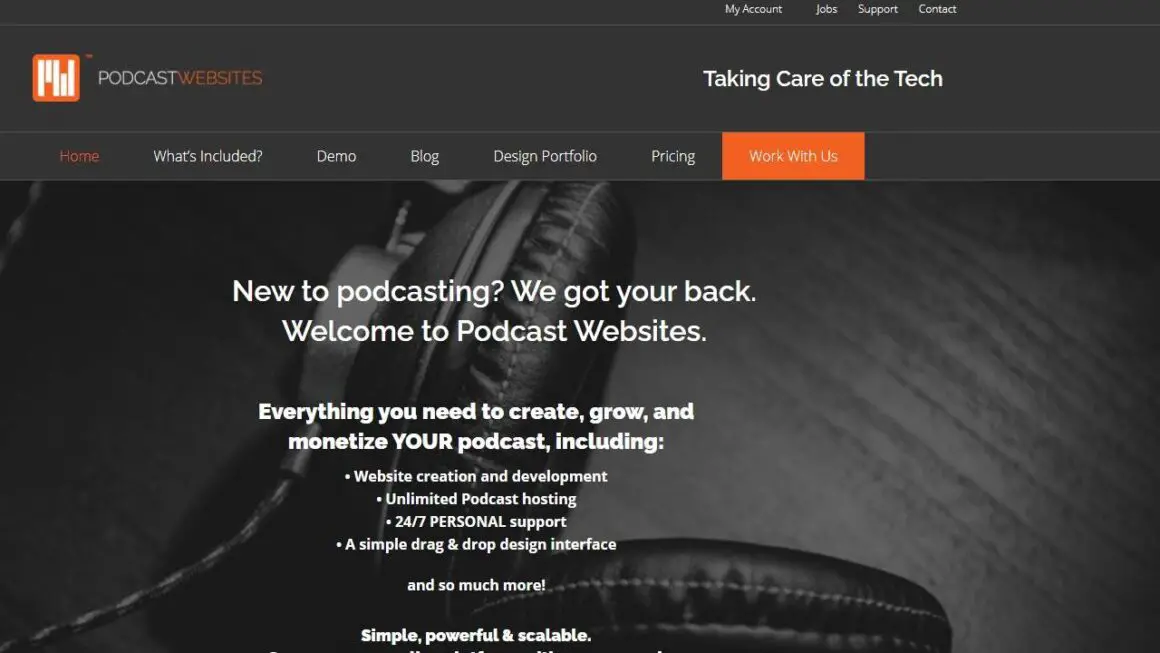
Task: Visit the Contact page
Action: 937,9
